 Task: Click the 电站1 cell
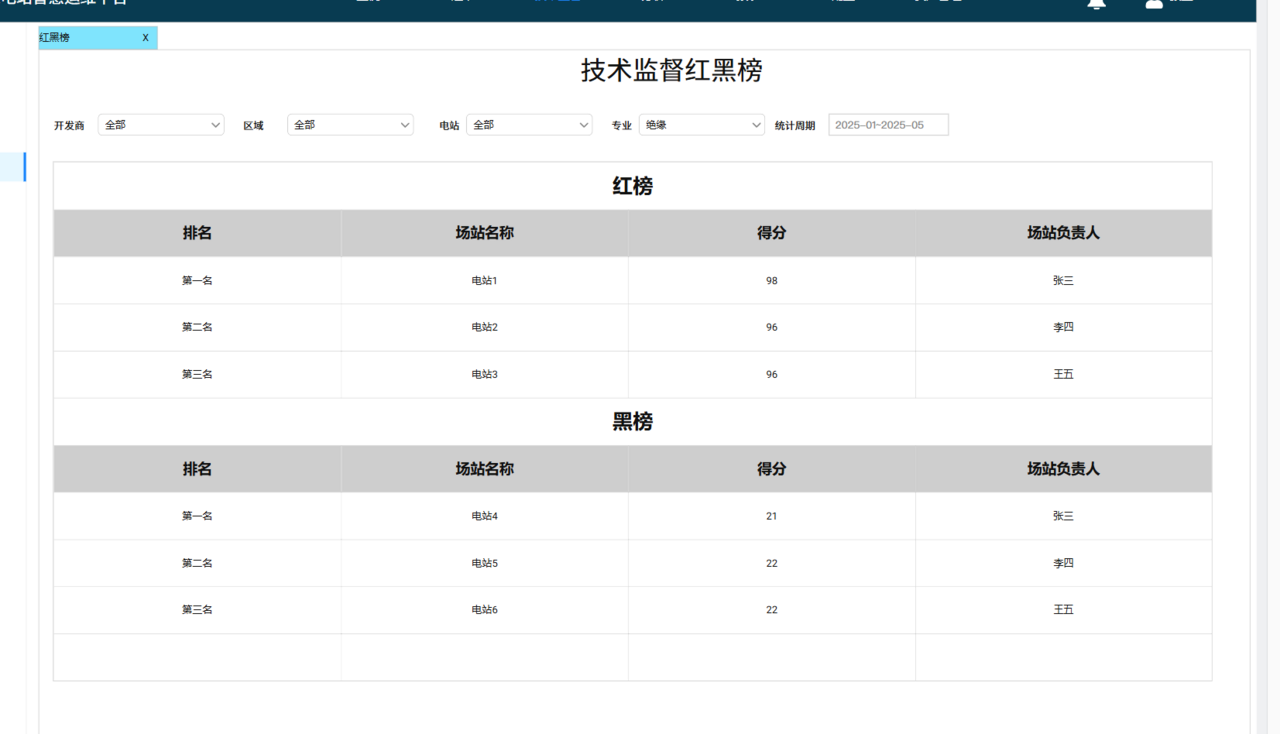pyautogui.click(x=485, y=281)
